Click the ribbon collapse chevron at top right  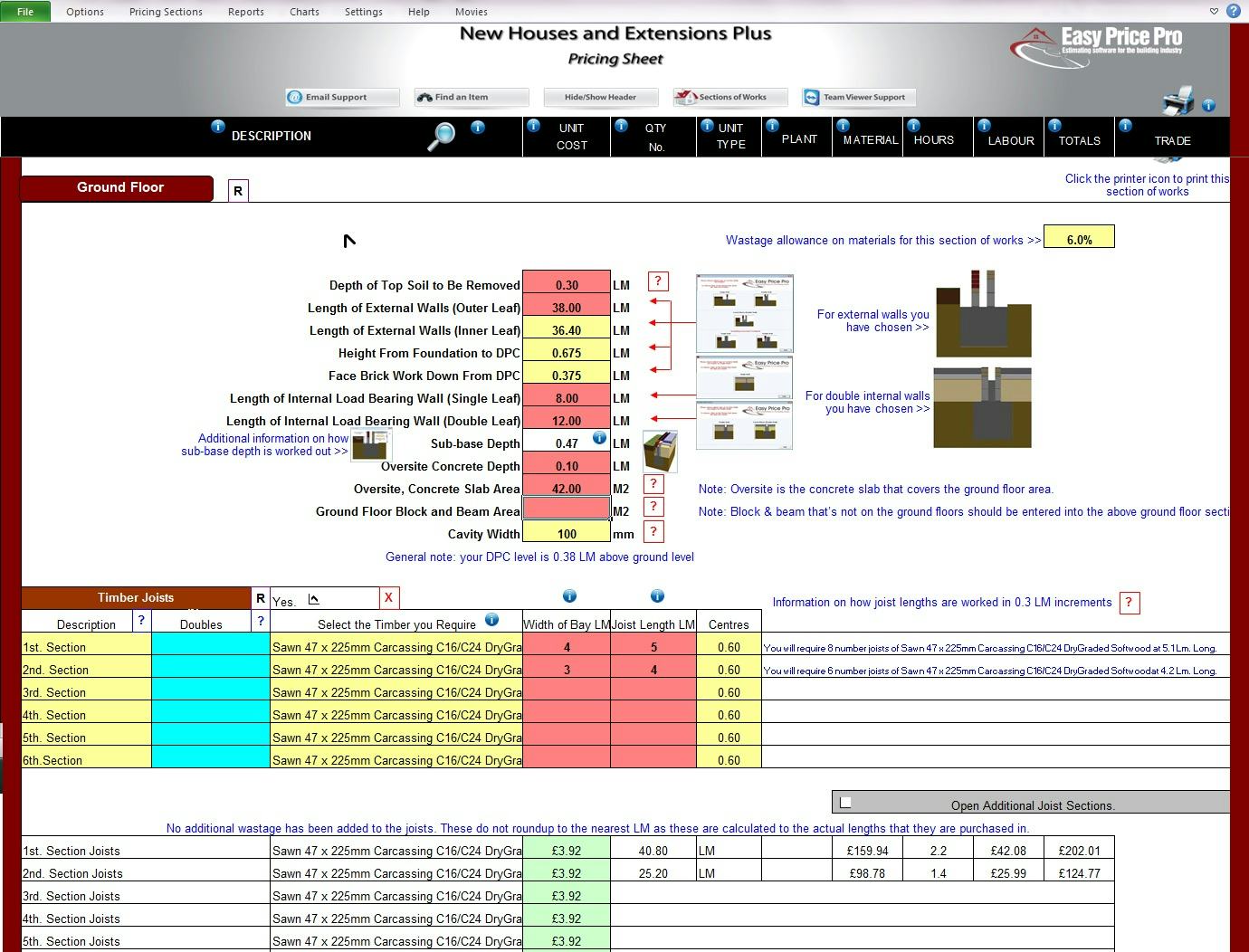click(x=1214, y=12)
